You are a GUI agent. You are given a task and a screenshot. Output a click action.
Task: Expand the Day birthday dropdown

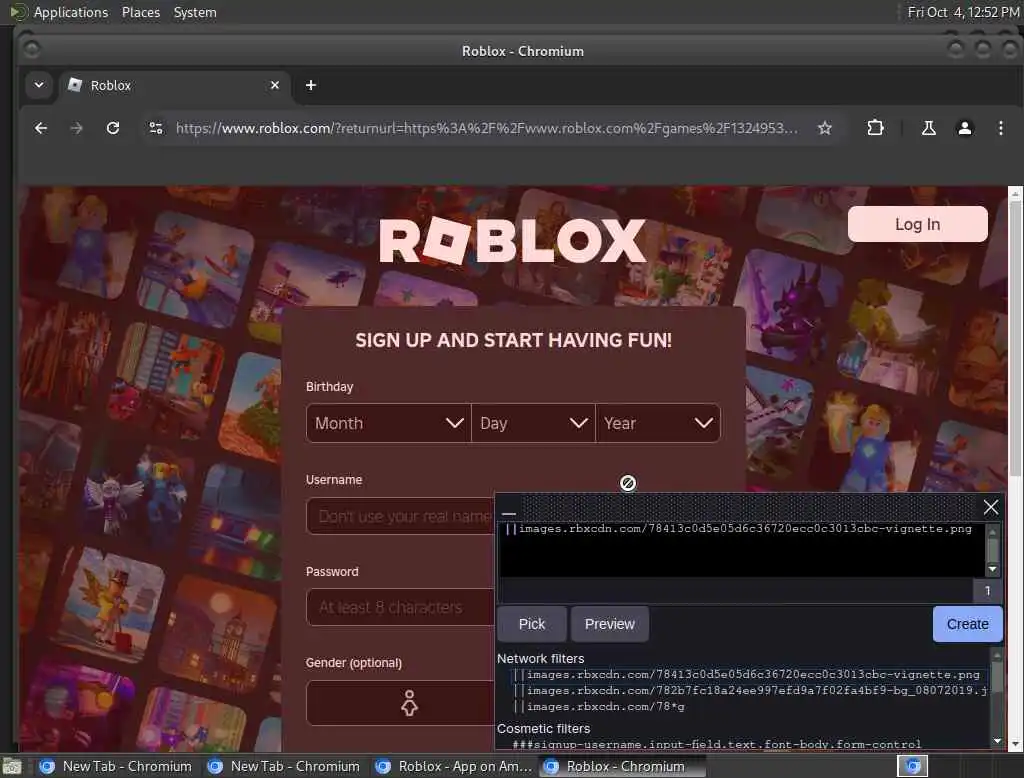click(533, 423)
